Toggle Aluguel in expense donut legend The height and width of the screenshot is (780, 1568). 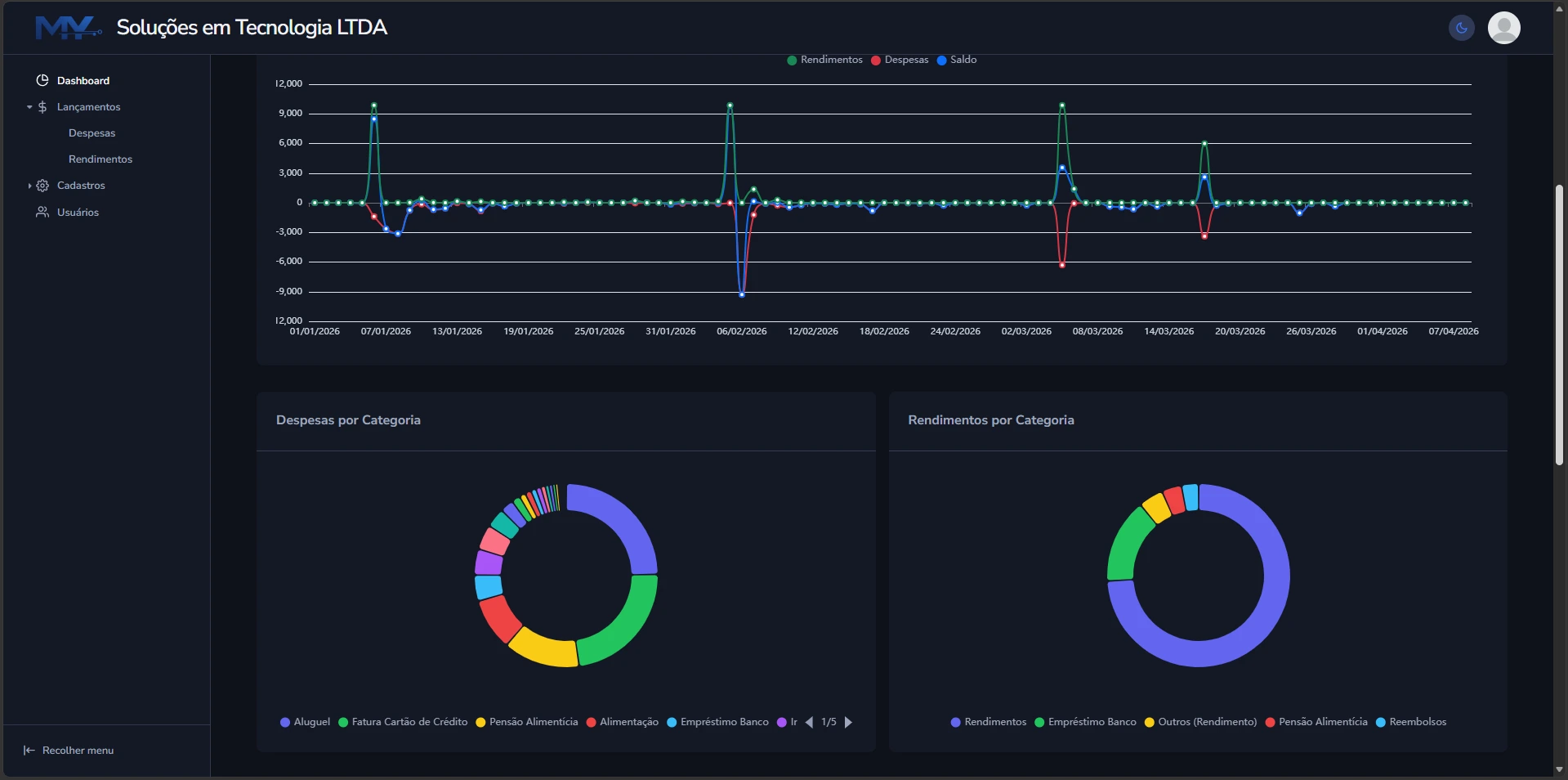pyautogui.click(x=305, y=722)
